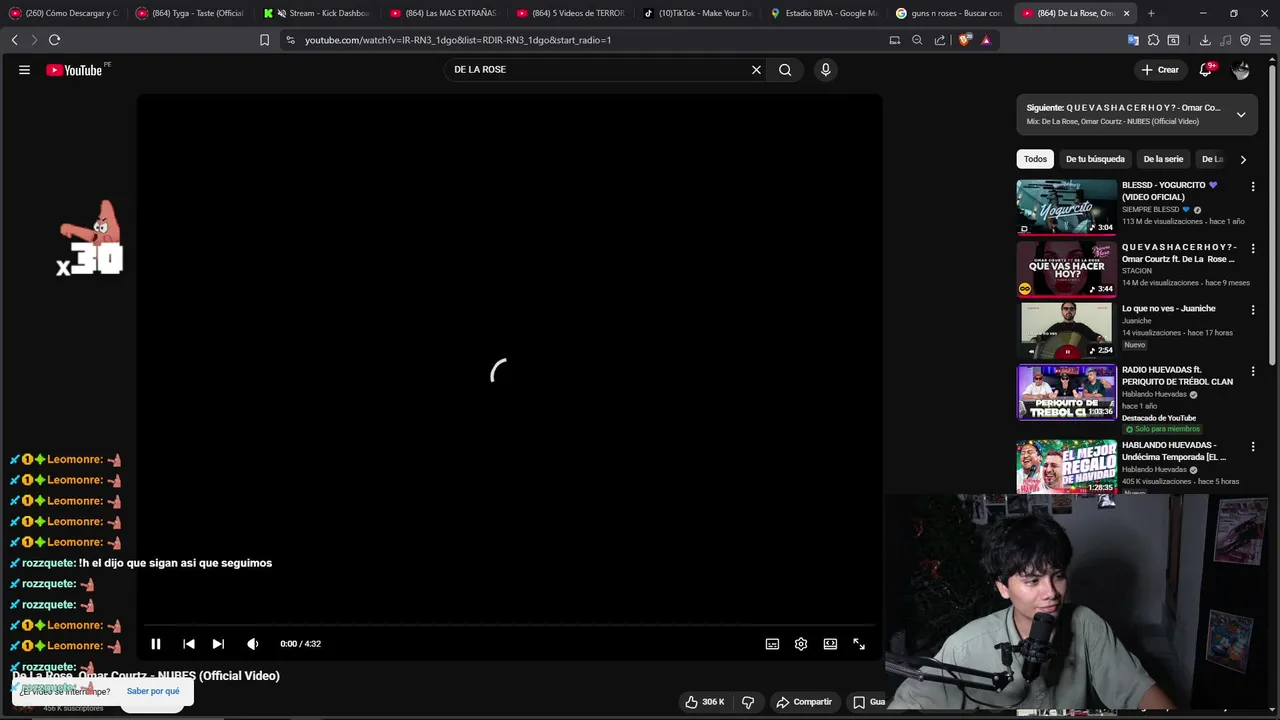
Task: Open the Brave VPN shield icon
Action: [1245, 40]
